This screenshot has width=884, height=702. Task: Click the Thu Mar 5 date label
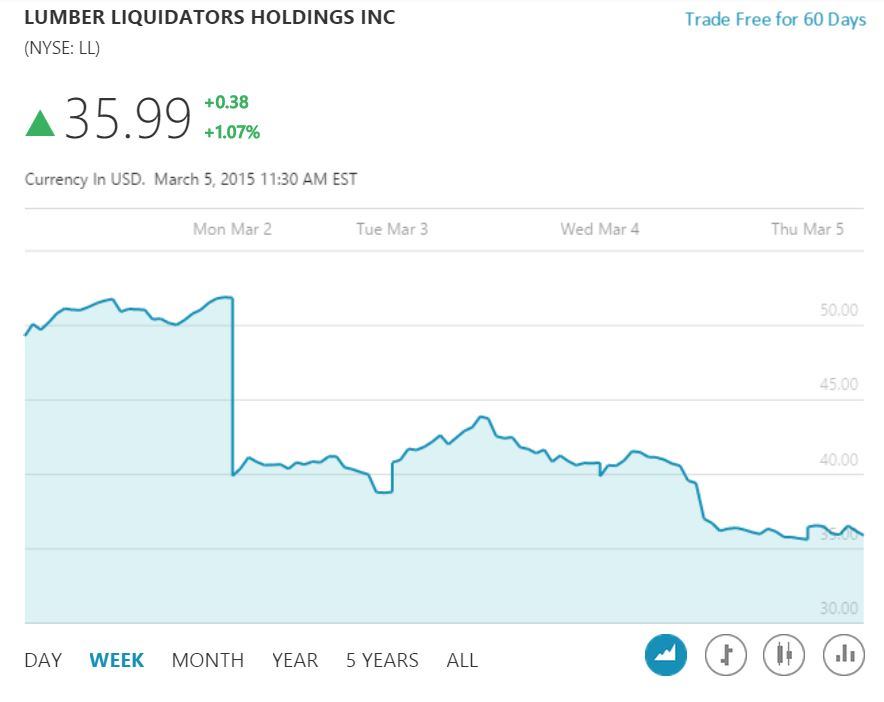coord(807,229)
